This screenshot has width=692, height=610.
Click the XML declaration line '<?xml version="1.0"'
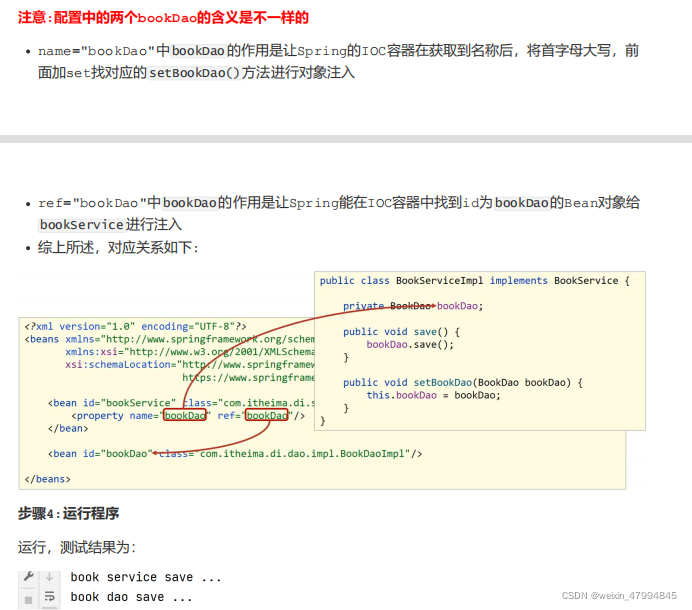pos(135,326)
